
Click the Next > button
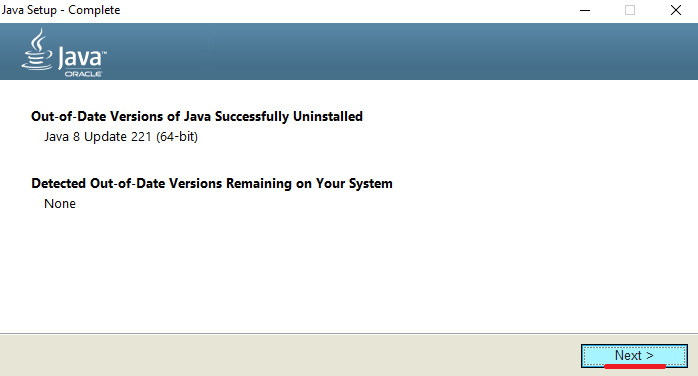coord(634,356)
